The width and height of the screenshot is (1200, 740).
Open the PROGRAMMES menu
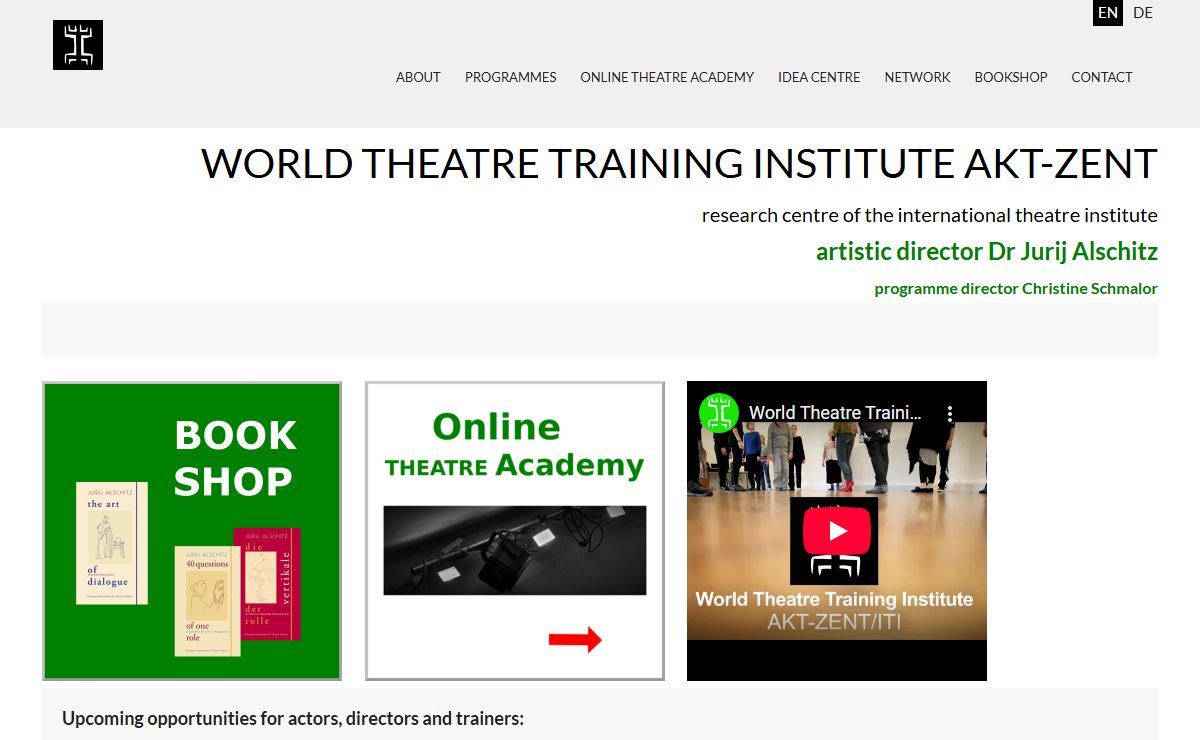pos(510,77)
